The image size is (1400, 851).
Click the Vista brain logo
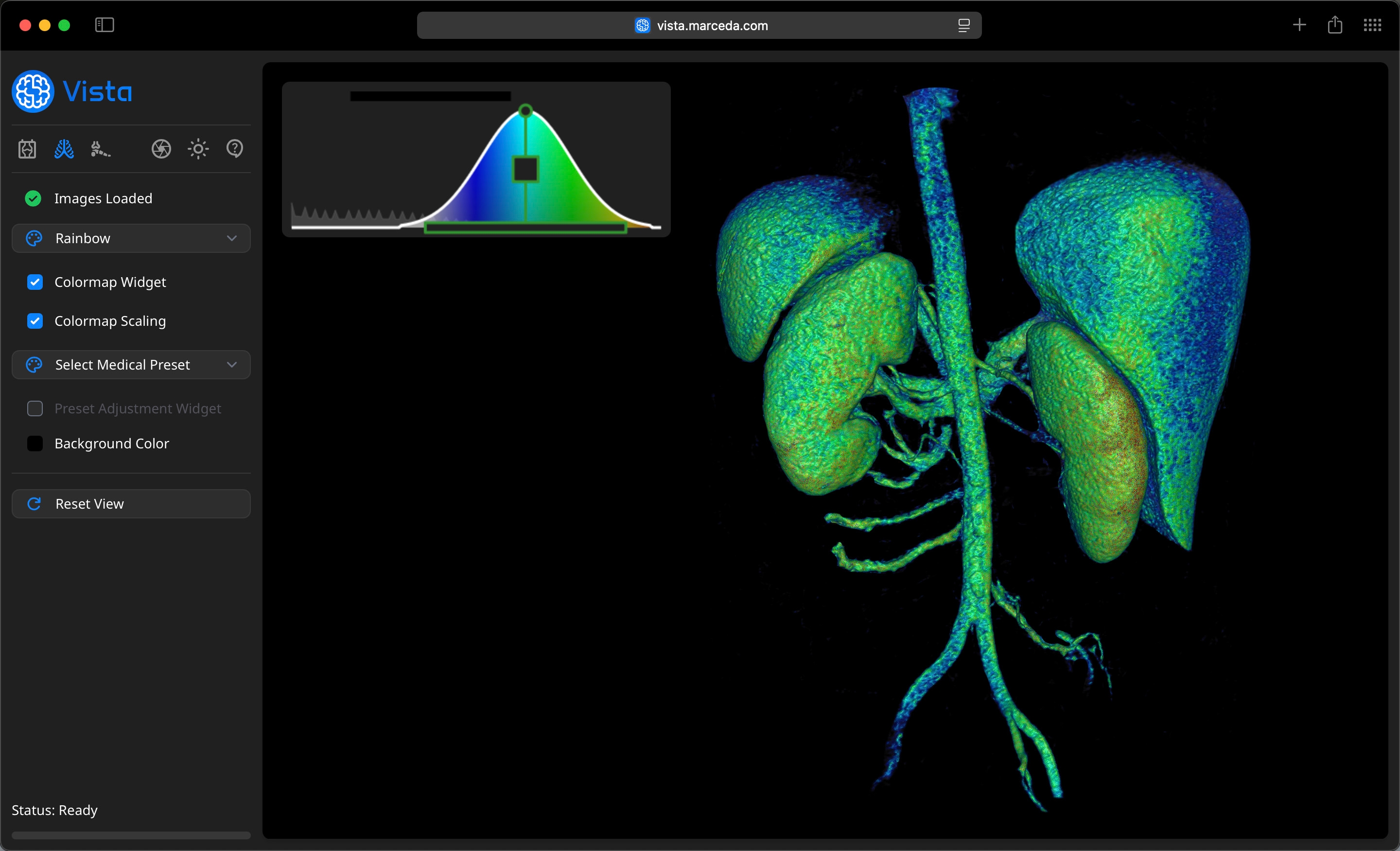[x=33, y=91]
